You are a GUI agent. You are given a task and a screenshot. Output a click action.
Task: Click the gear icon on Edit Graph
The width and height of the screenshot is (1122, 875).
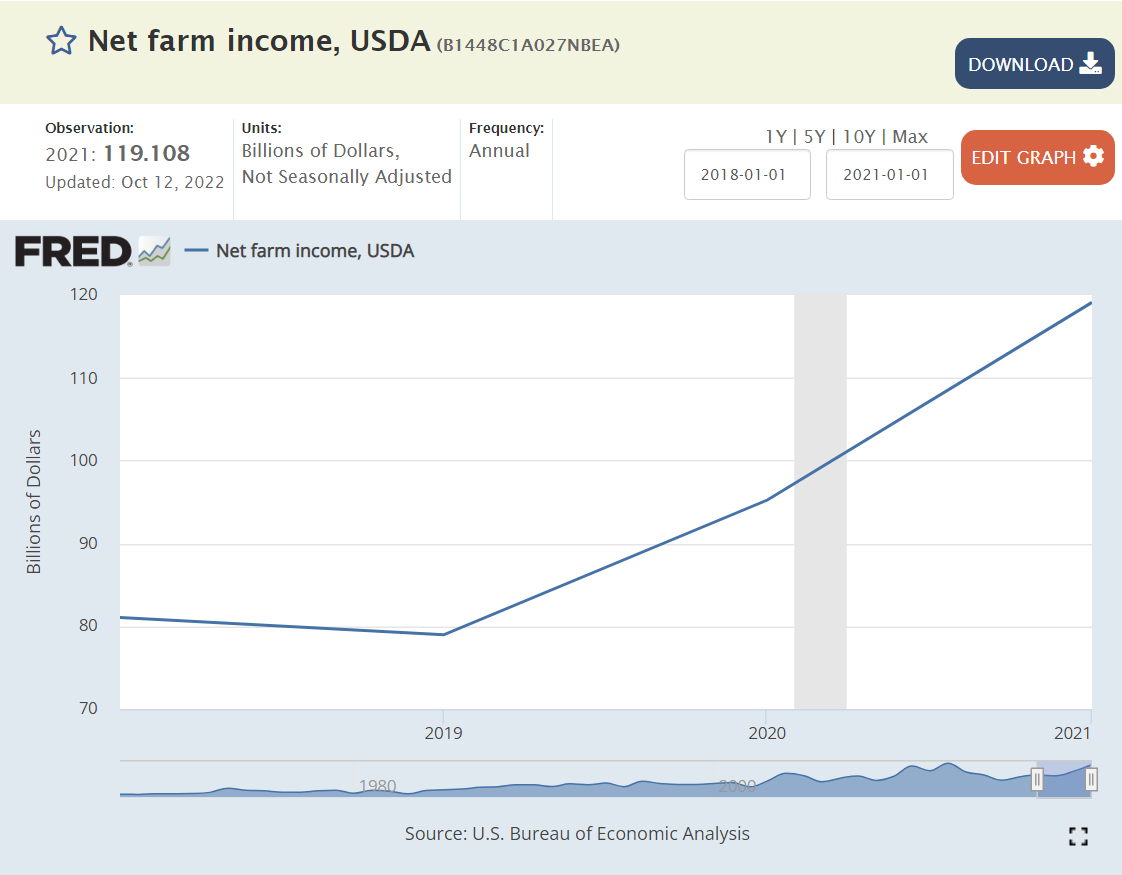(1093, 157)
